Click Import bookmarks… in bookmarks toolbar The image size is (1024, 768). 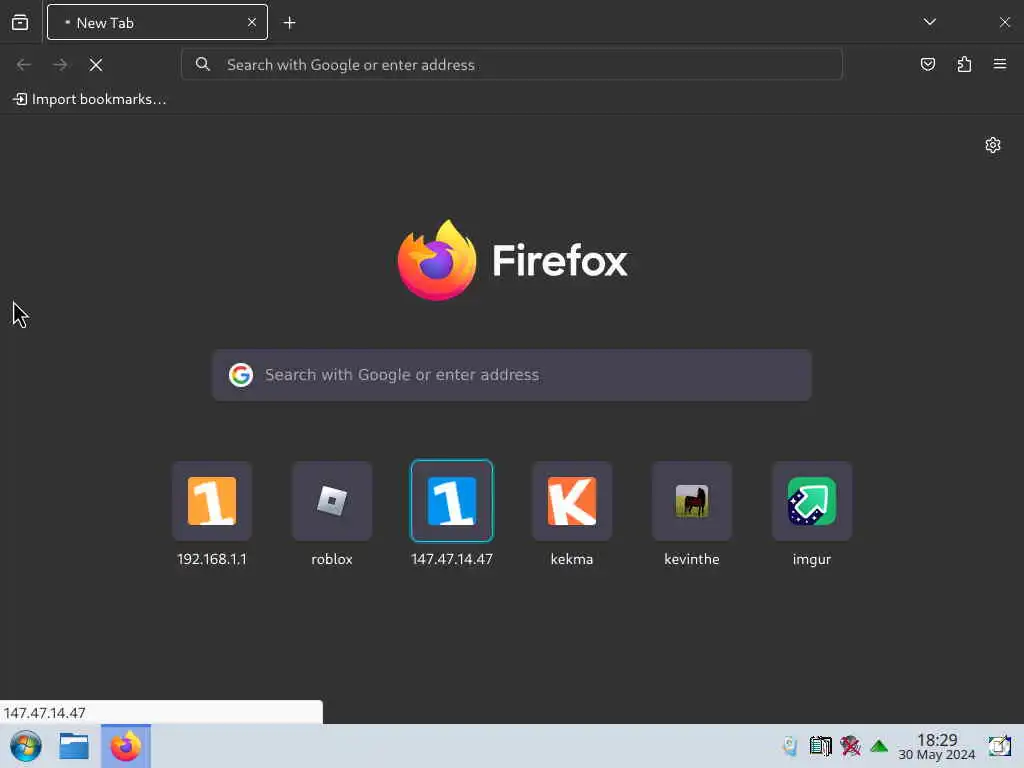pos(89,99)
